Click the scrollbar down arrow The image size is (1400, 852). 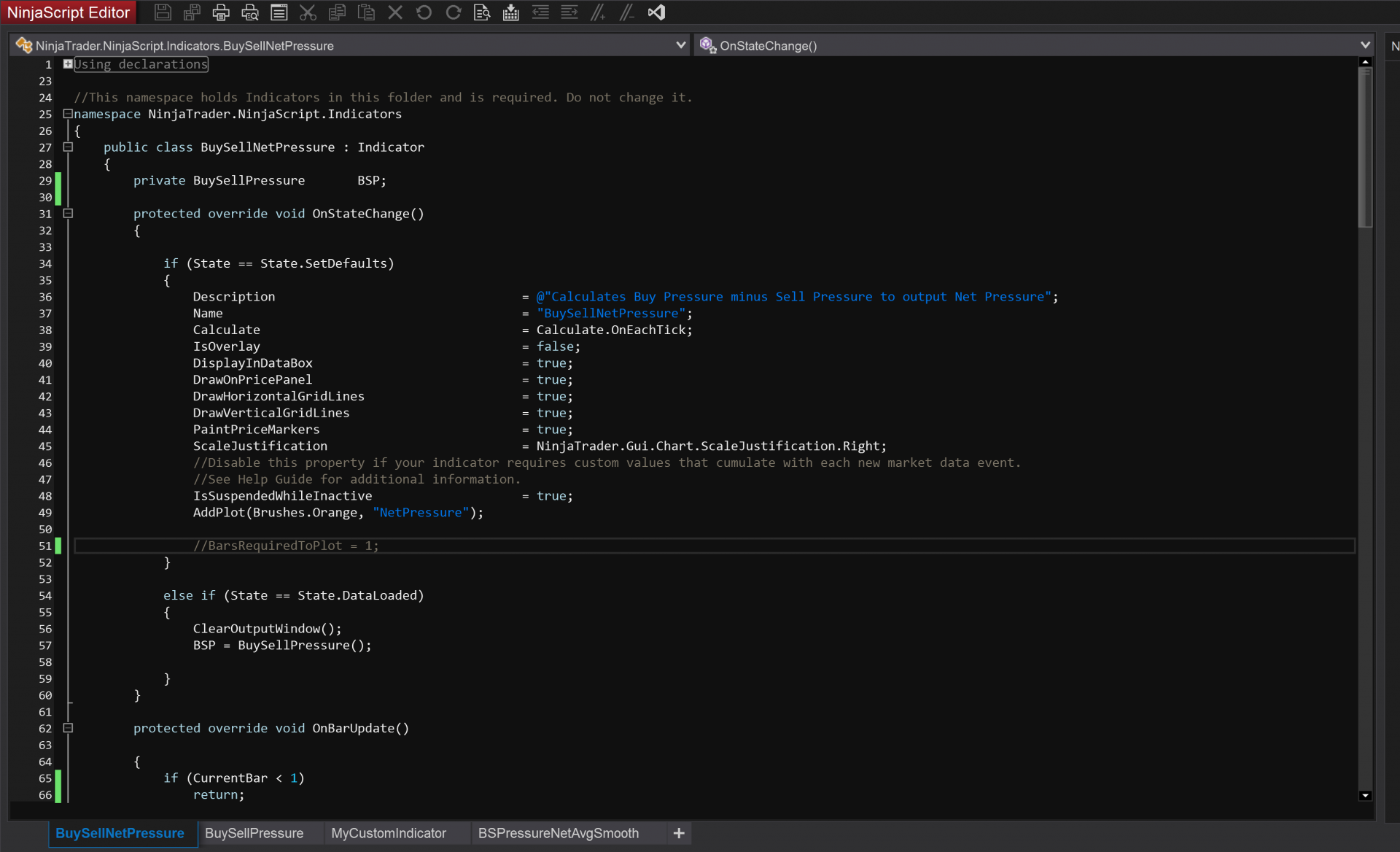(x=1365, y=796)
